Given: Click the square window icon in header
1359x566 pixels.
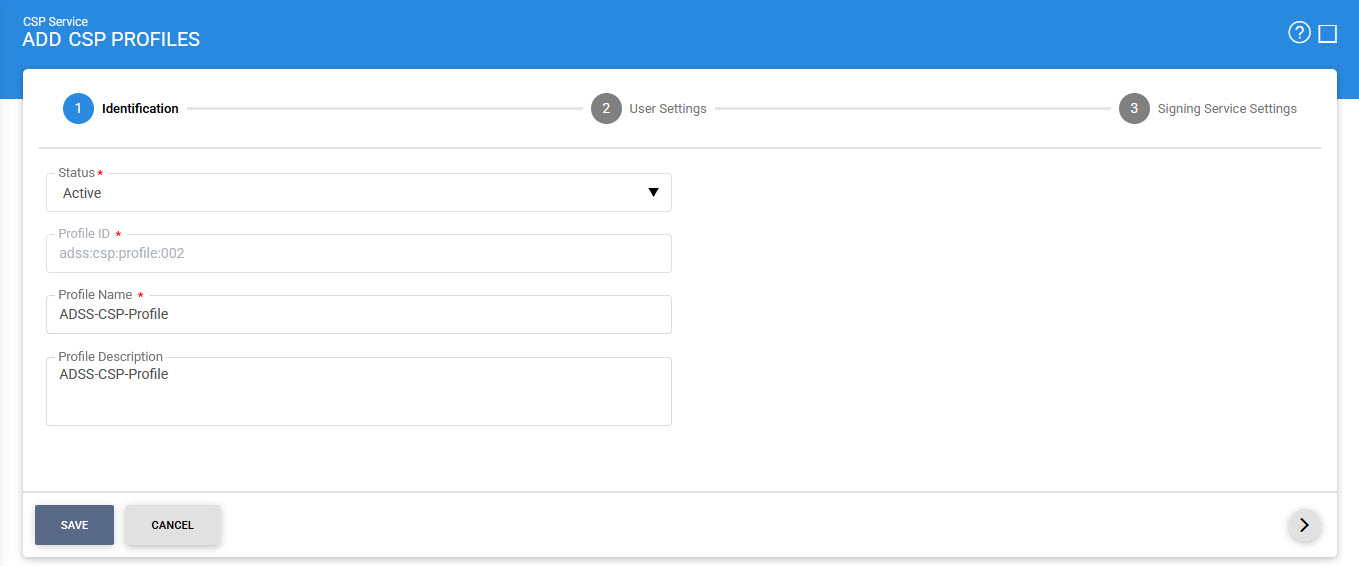Looking at the screenshot, I should [x=1328, y=34].
